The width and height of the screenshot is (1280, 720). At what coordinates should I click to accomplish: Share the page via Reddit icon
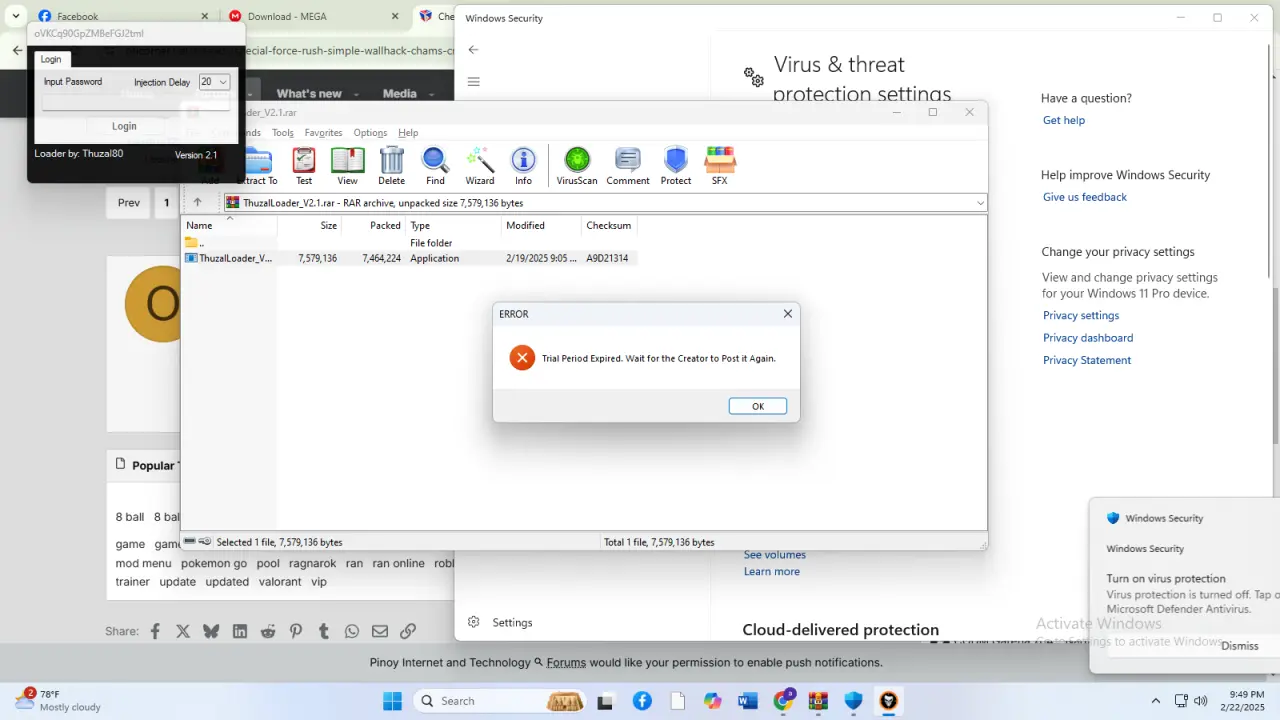click(268, 631)
